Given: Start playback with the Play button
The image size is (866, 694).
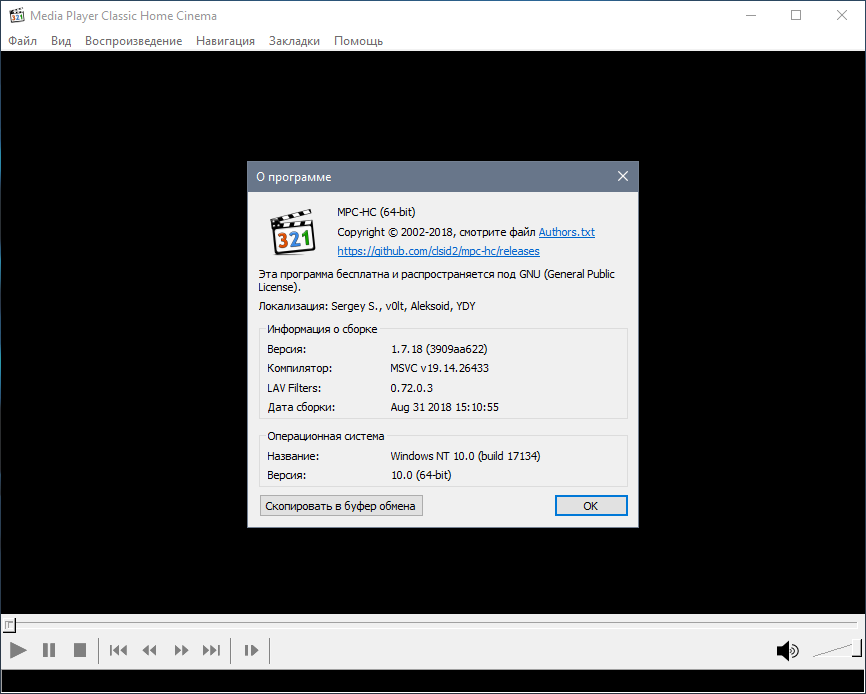Looking at the screenshot, I should [x=18, y=650].
